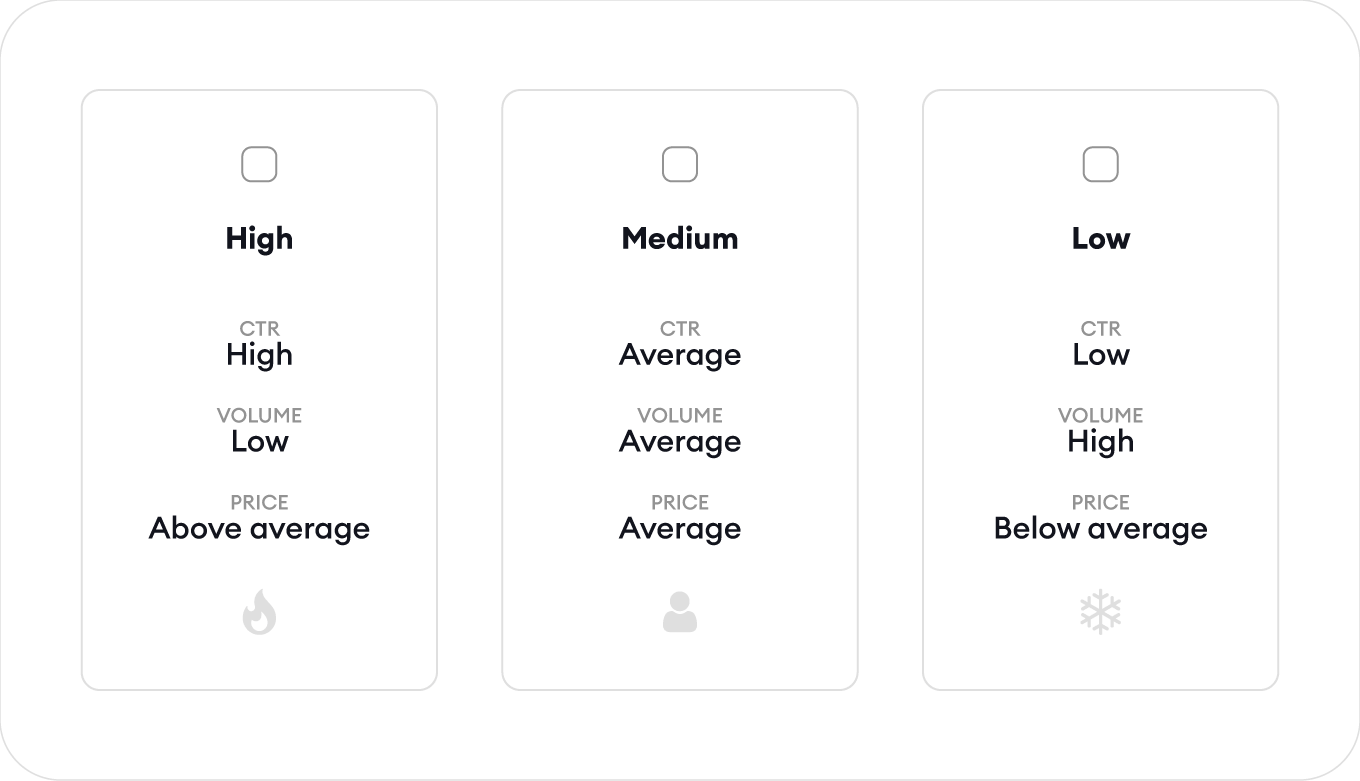Click the flame icon in High card
Viewport: 1360px width, 781px height.
(259, 612)
